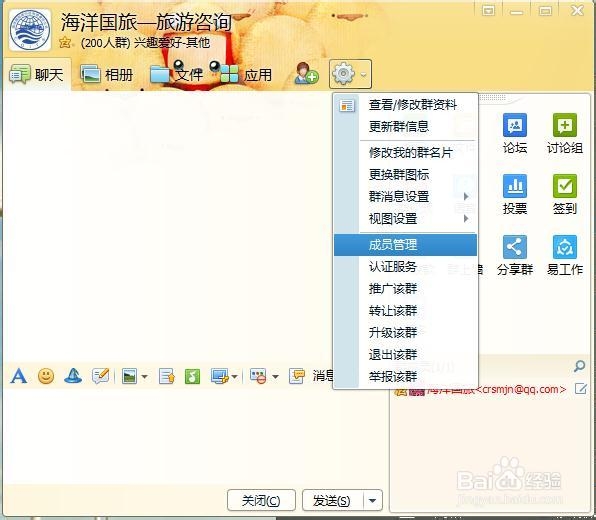
Task: Click the handwriting note icon
Action: (101, 376)
